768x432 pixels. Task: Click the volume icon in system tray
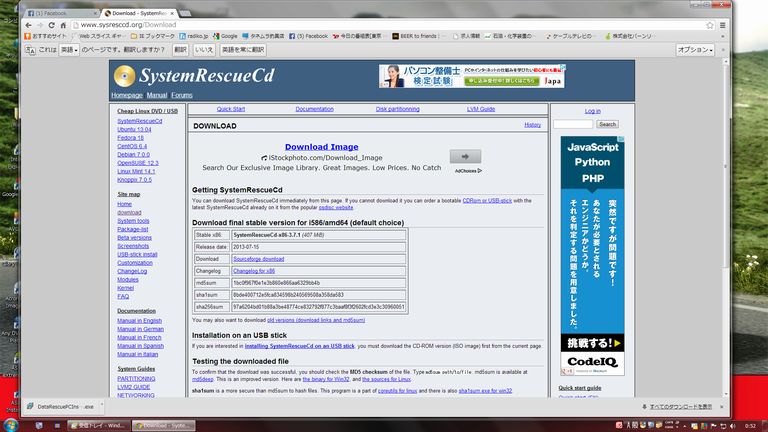pyautogui.click(x=733, y=426)
